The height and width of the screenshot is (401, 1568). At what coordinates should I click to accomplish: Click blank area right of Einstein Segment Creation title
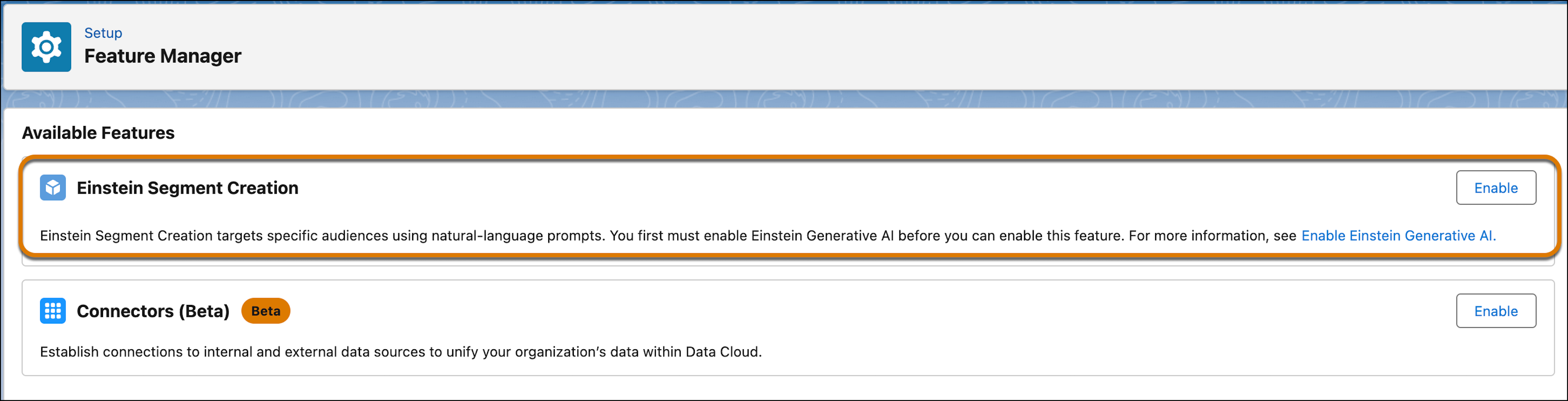click(x=852, y=188)
